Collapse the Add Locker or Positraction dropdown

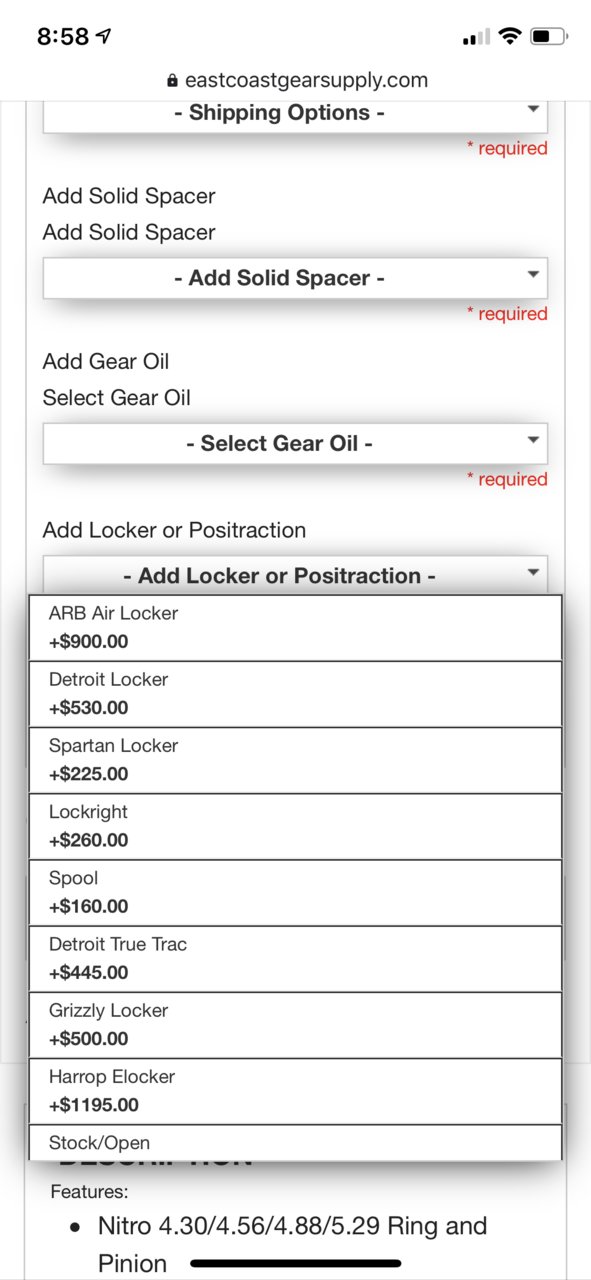295,575
